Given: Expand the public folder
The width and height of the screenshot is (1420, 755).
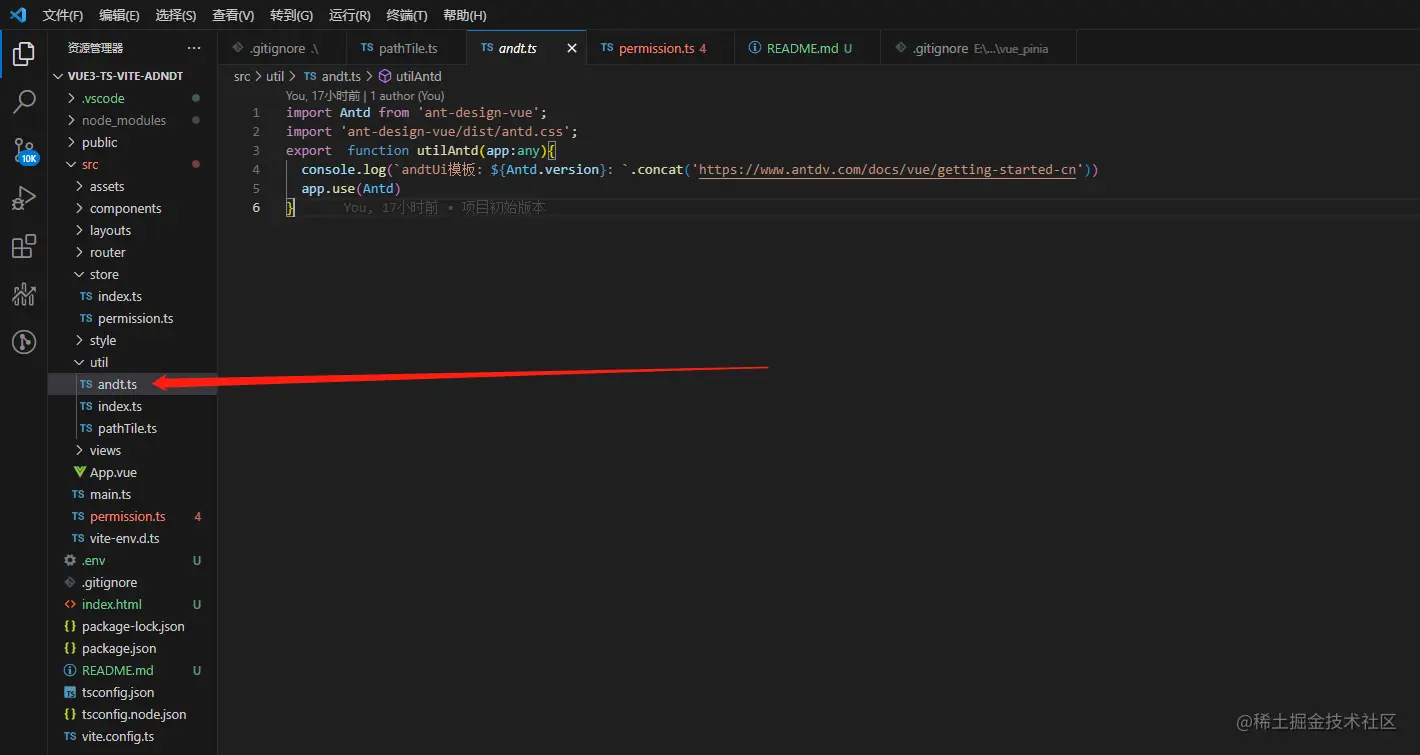Looking at the screenshot, I should pyautogui.click(x=71, y=142).
